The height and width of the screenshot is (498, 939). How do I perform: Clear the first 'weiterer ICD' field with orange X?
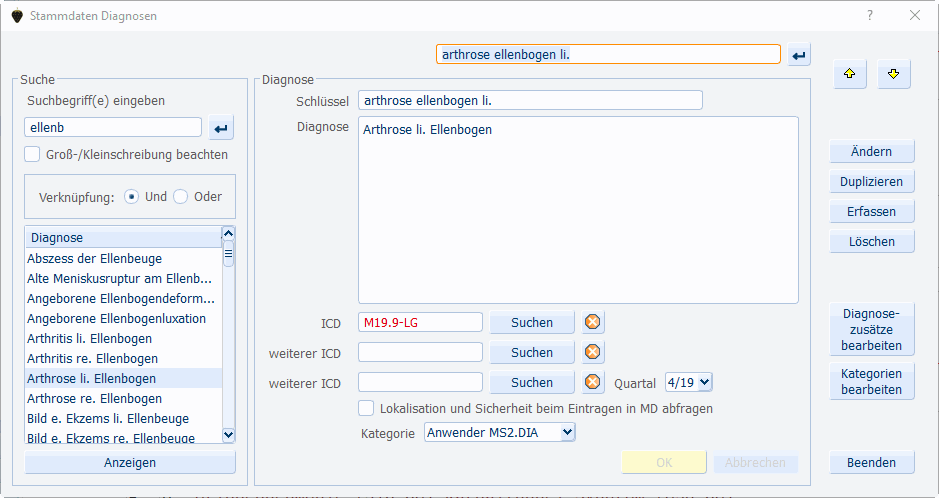[x=592, y=352]
